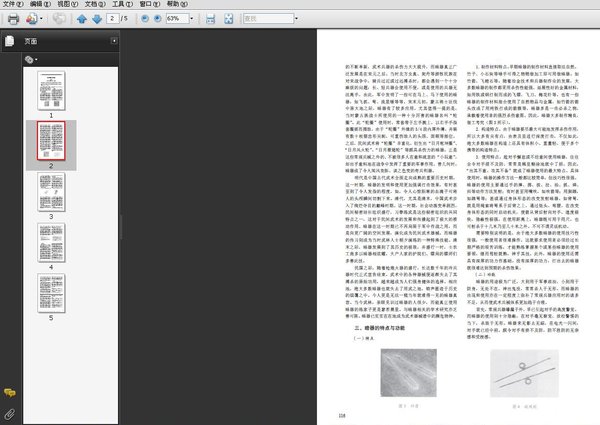This screenshot has height=425, width=600.
Task: Open the 视图 menu
Action: [x=67, y=4]
